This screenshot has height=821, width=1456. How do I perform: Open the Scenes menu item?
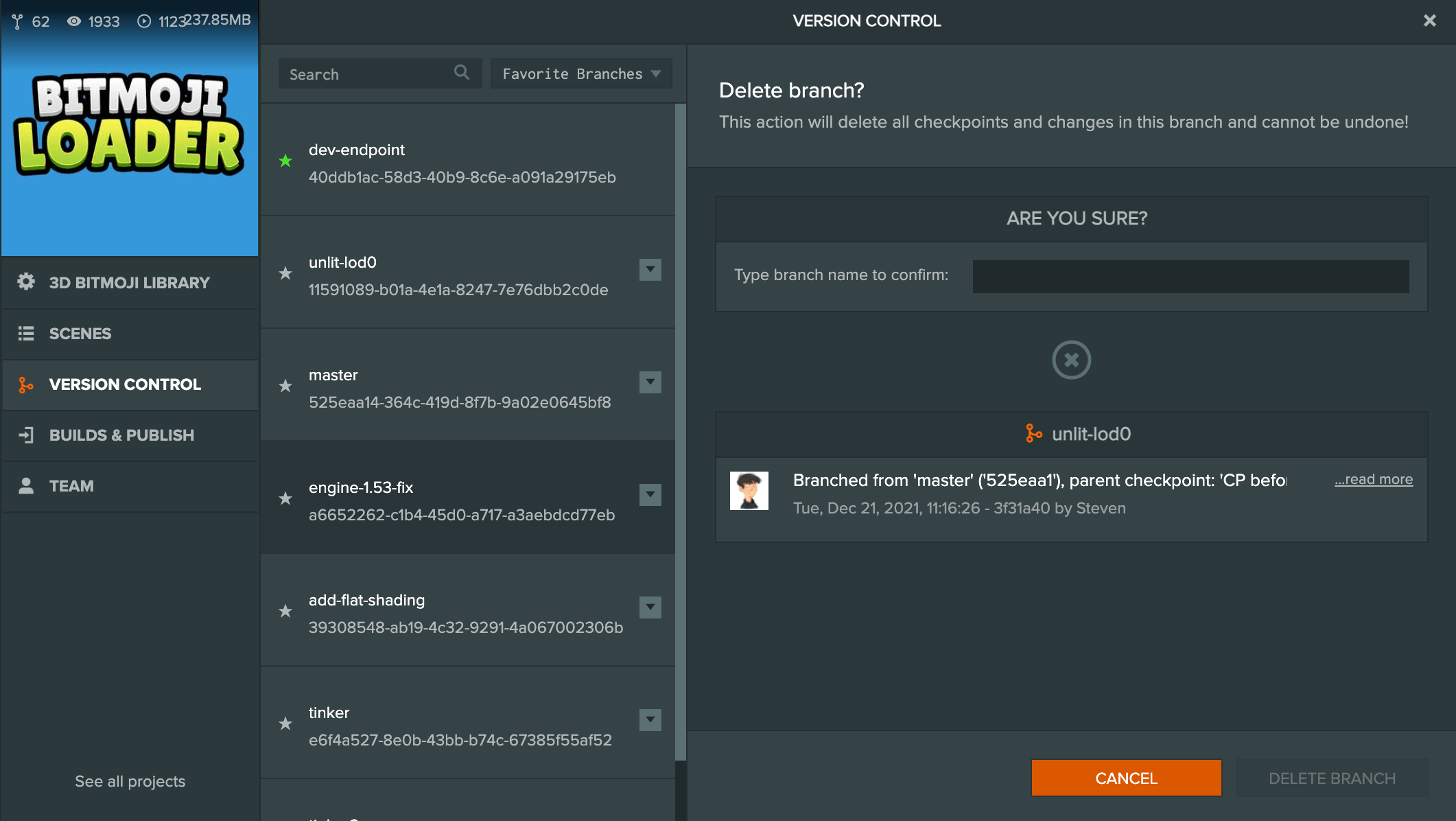[x=80, y=334]
